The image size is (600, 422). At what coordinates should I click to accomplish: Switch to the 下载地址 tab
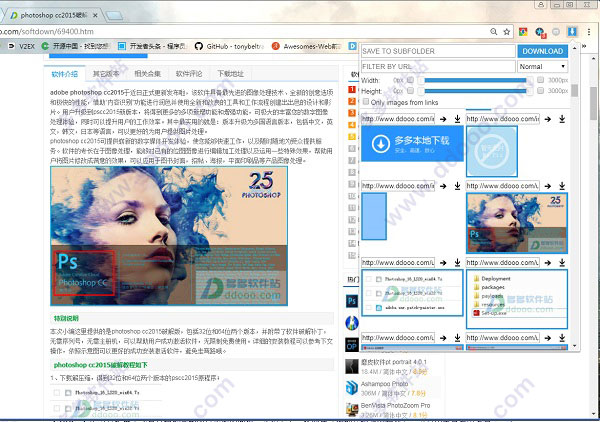pyautogui.click(x=230, y=73)
